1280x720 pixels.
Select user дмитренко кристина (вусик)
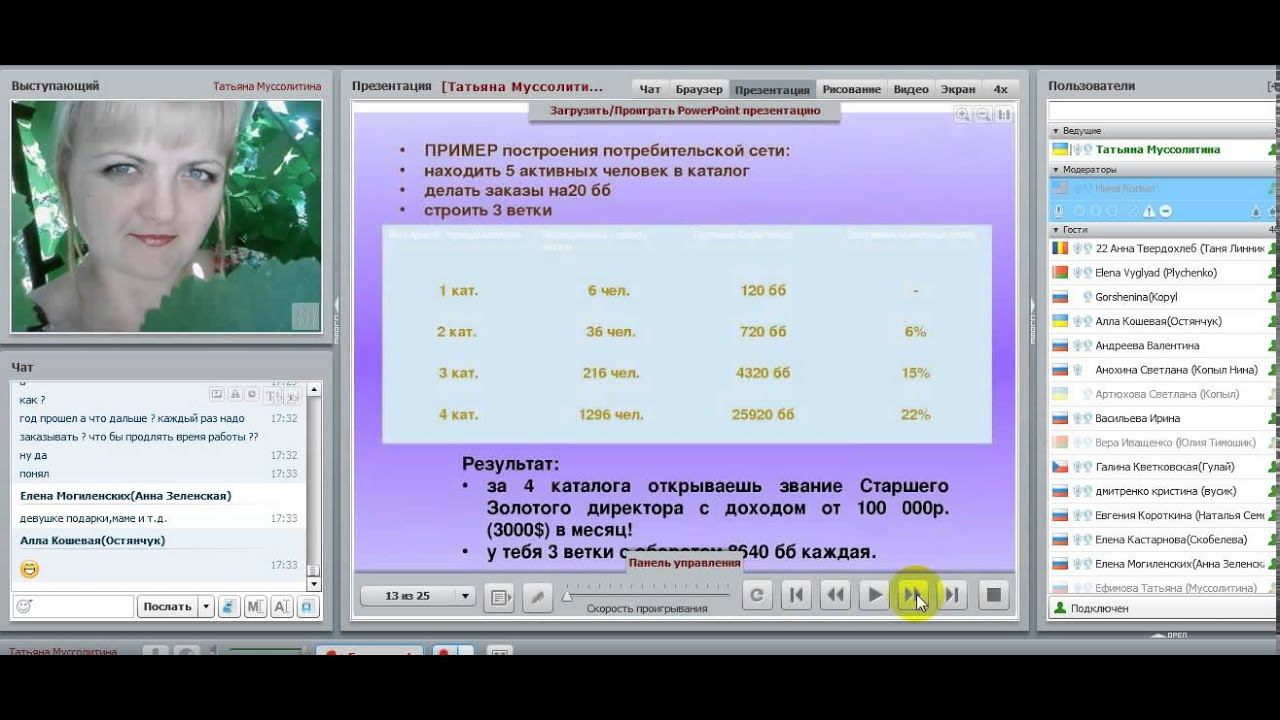tap(1166, 491)
